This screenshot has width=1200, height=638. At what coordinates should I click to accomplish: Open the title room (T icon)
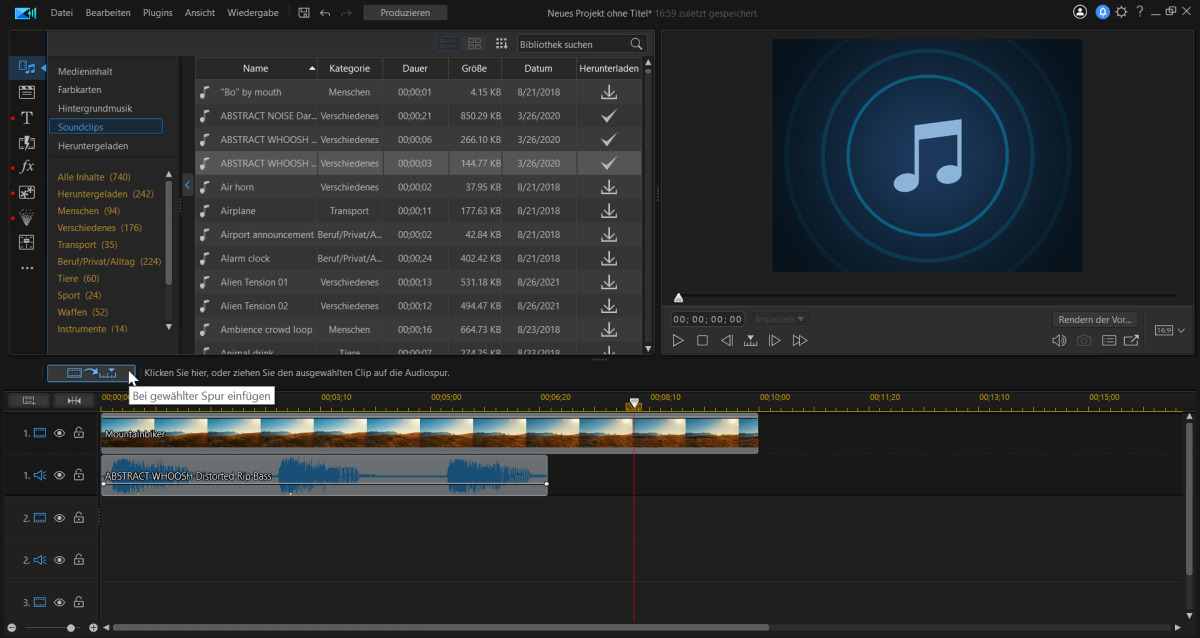coord(27,118)
